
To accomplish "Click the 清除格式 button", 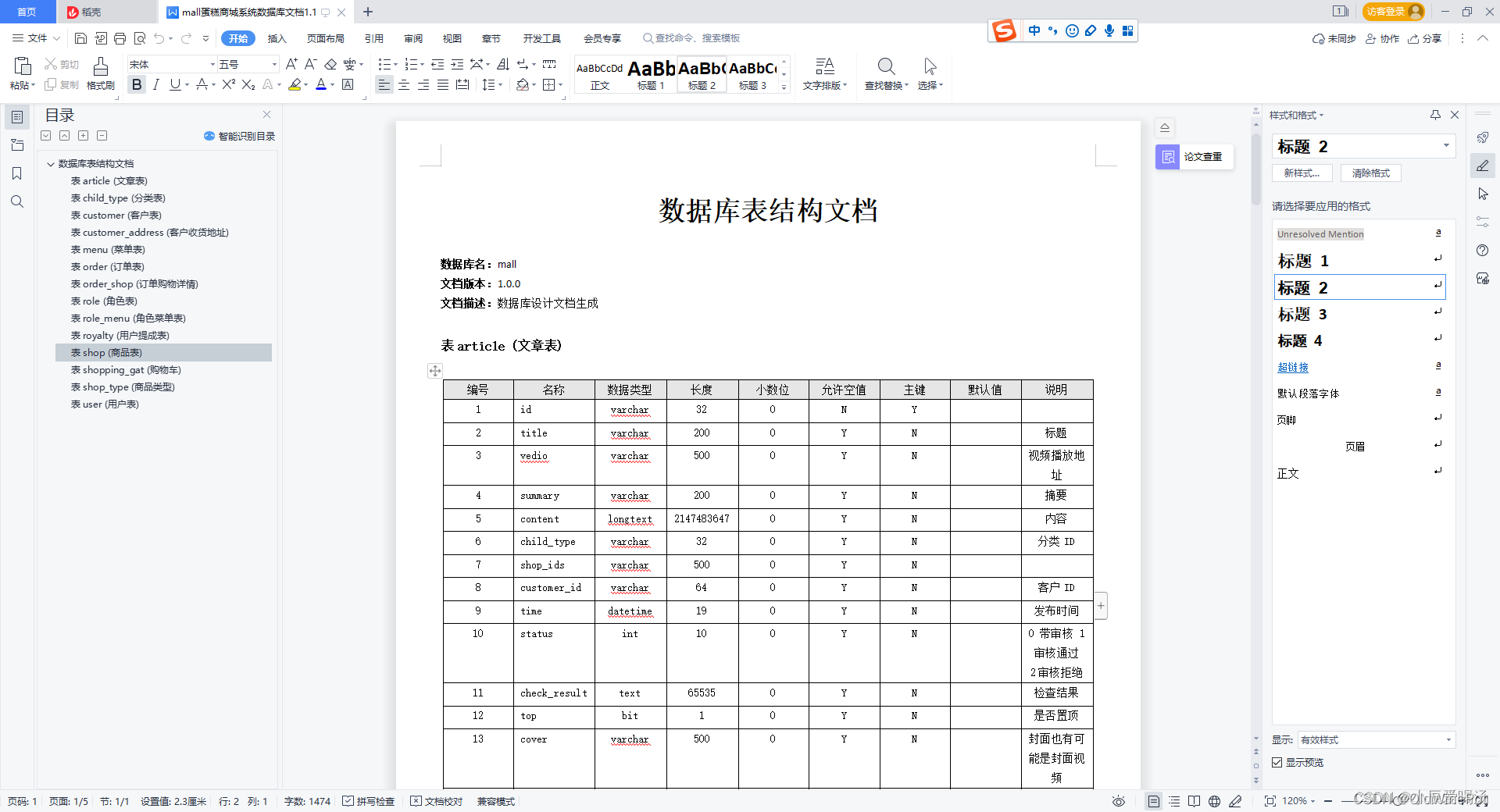I will [1371, 173].
